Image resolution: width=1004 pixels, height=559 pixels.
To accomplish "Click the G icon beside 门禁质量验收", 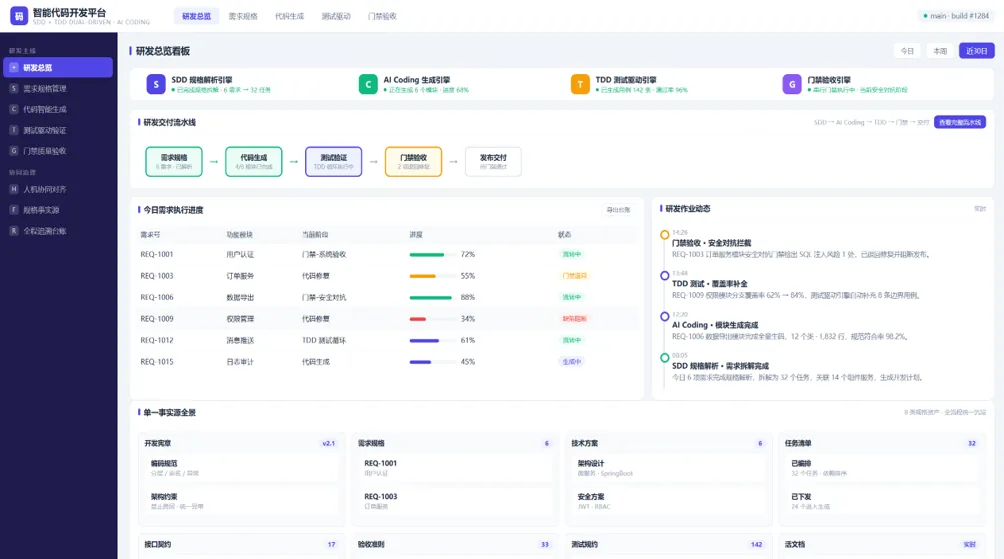I will click(x=13, y=150).
